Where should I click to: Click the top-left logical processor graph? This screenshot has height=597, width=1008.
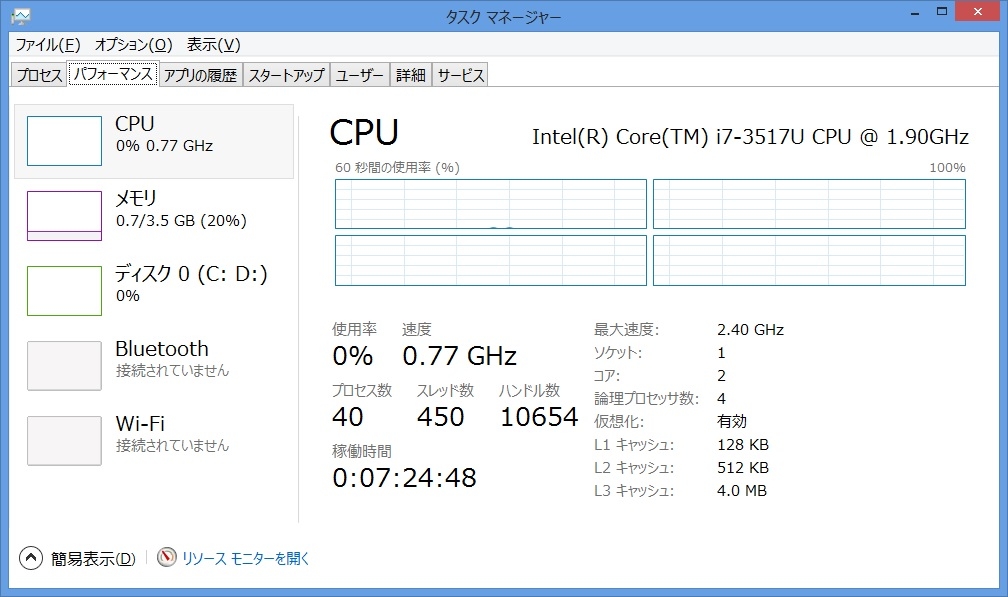point(491,204)
